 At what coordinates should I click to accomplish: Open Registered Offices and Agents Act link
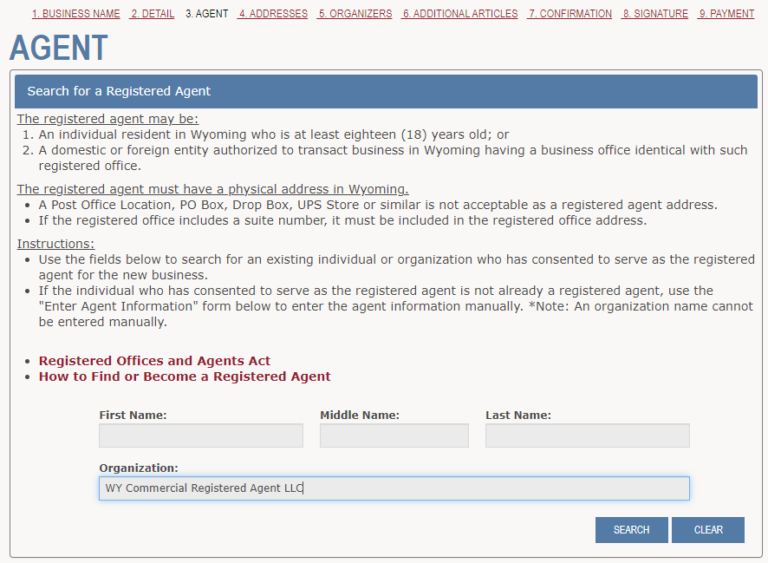(x=154, y=361)
